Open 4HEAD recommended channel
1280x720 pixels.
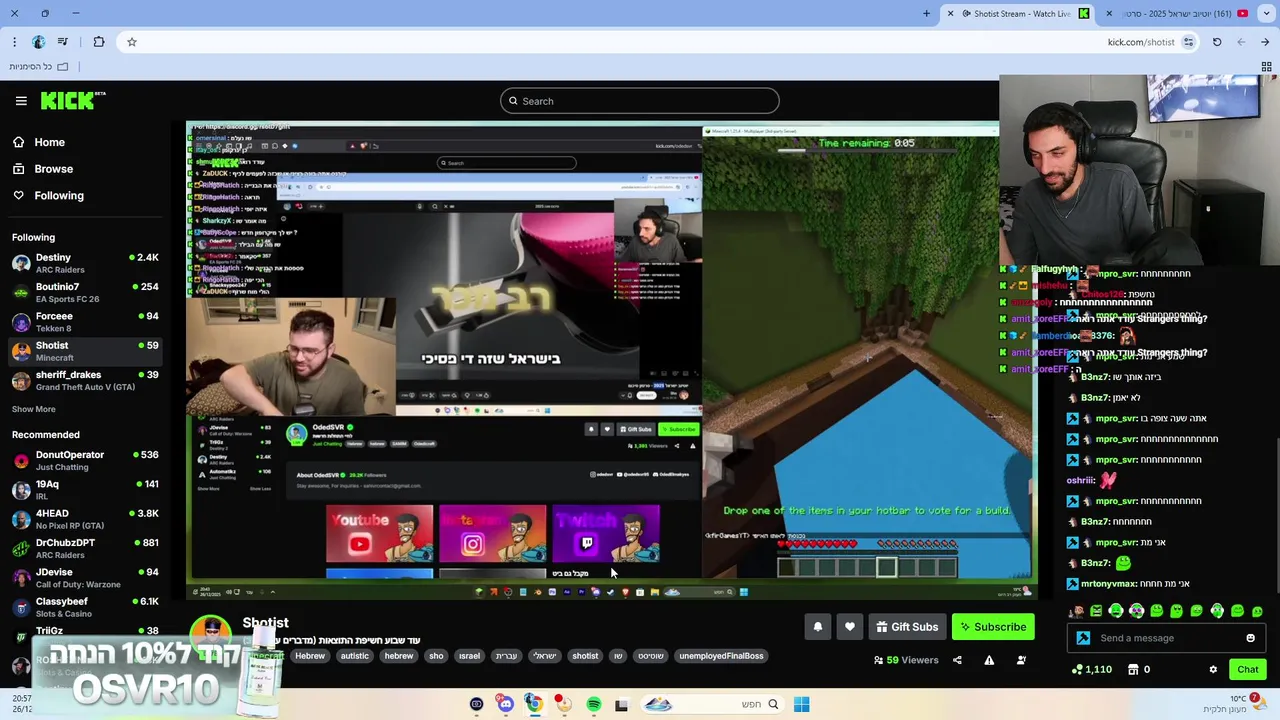point(85,519)
